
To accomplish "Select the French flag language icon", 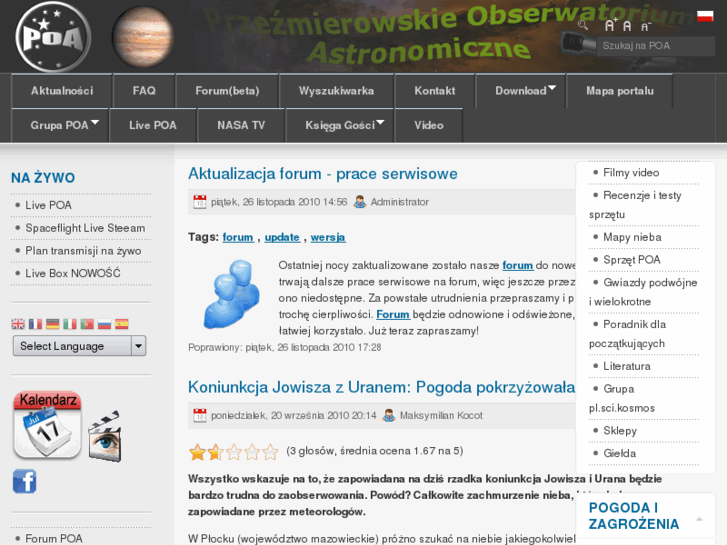I will pos(35,324).
